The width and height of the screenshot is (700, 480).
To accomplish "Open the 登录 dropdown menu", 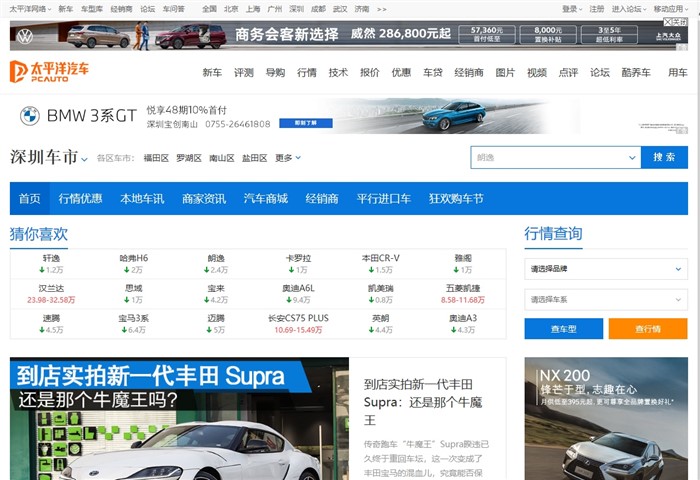I will (x=572, y=9).
